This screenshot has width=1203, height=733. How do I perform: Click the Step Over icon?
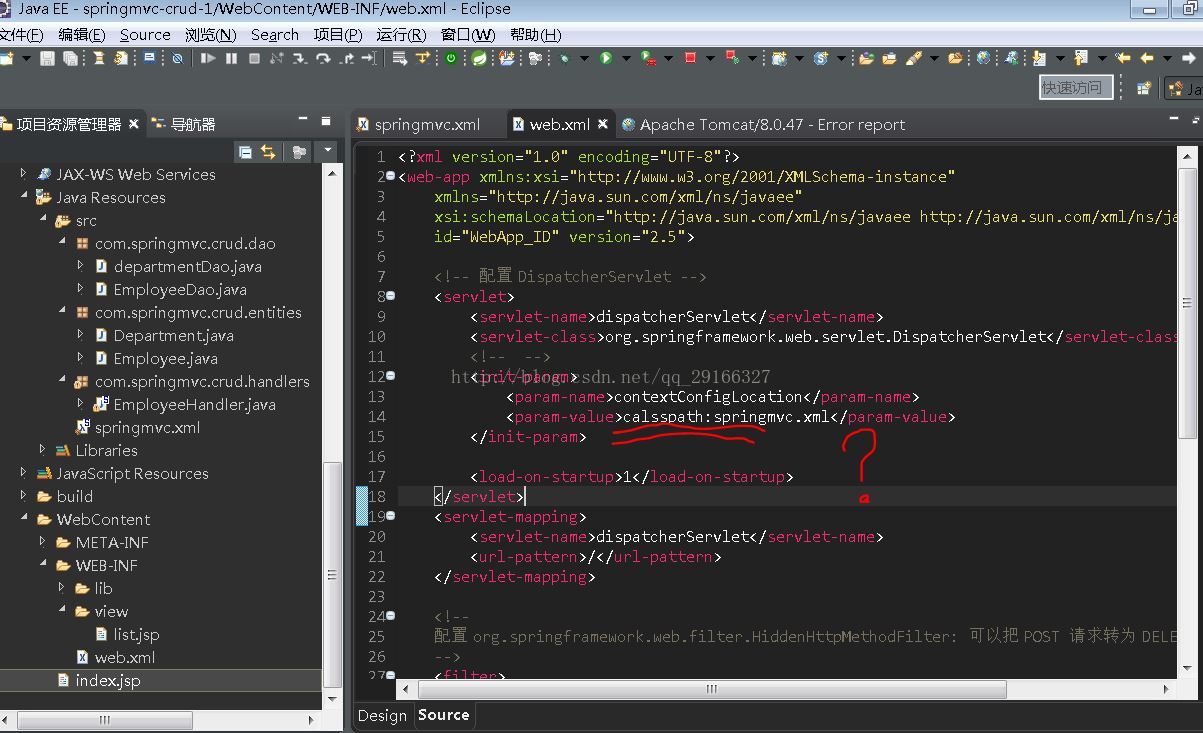(323, 59)
